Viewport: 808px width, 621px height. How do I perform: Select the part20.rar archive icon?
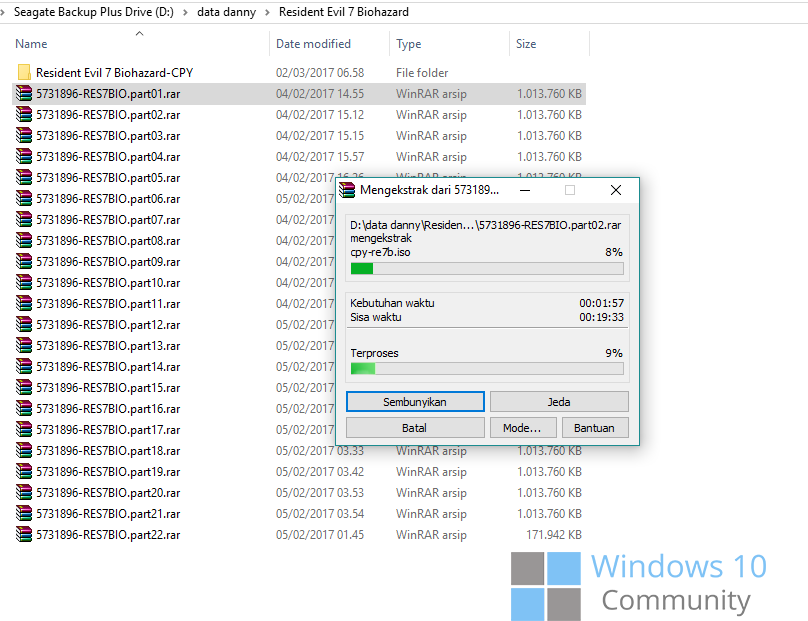click(24, 493)
